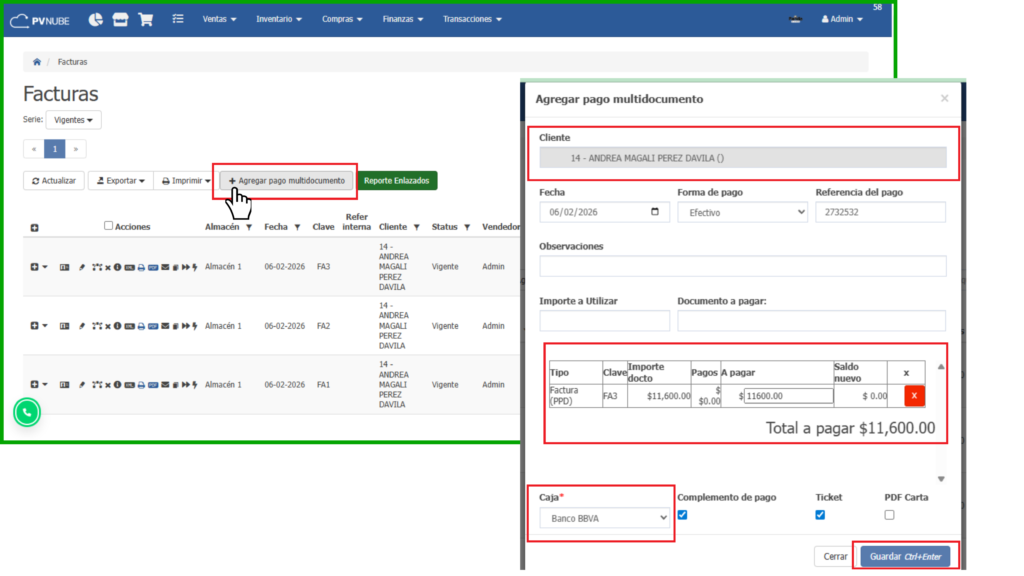Open the shopping cart icon
This screenshot has height=576, width=1024.
[146, 19]
